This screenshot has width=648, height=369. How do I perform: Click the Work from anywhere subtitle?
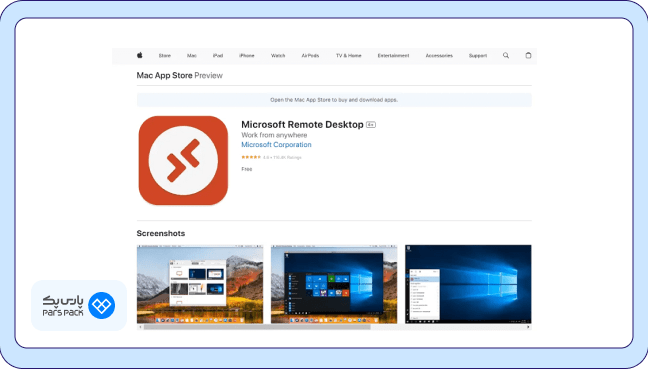[274, 135]
